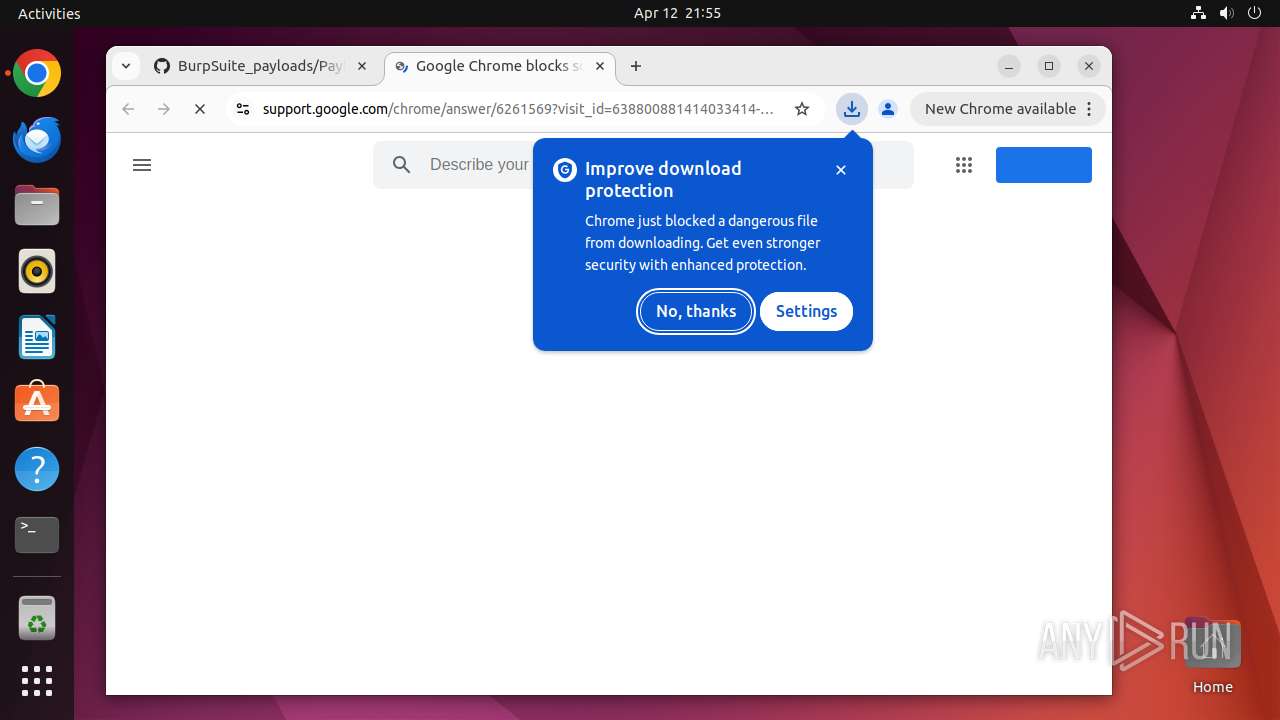Close the BurpSuite_payloads tab
1280x720 pixels.
coord(362,66)
